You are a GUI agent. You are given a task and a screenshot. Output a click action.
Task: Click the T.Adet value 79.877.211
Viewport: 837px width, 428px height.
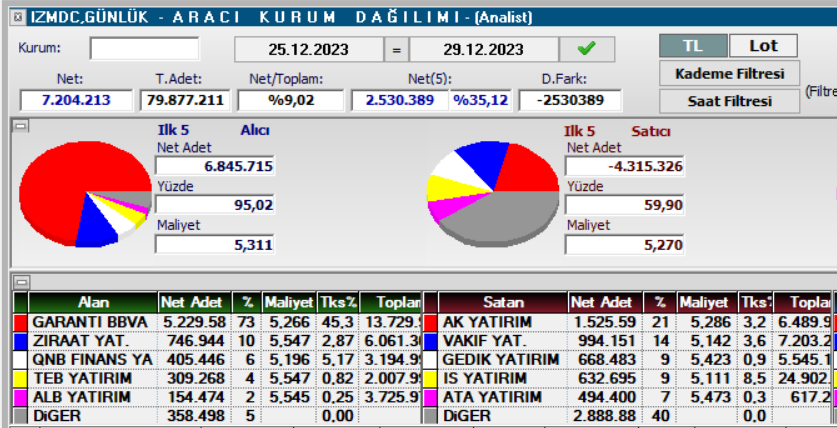pos(185,100)
